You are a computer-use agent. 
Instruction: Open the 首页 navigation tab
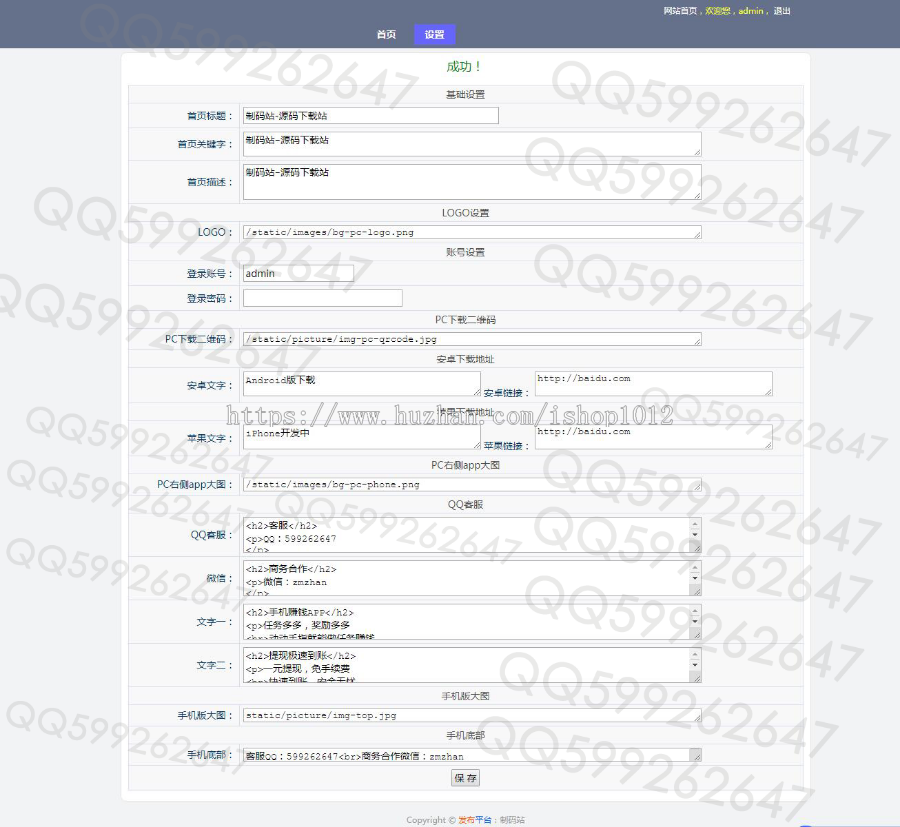(x=386, y=34)
